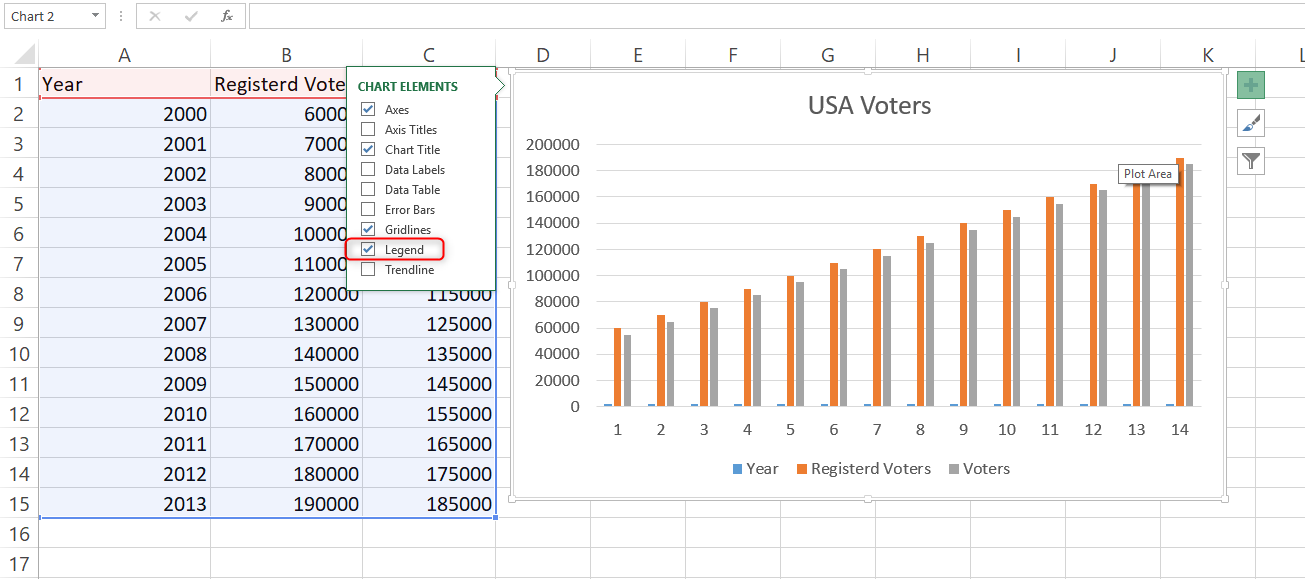Select row 10 header

pos(18,354)
